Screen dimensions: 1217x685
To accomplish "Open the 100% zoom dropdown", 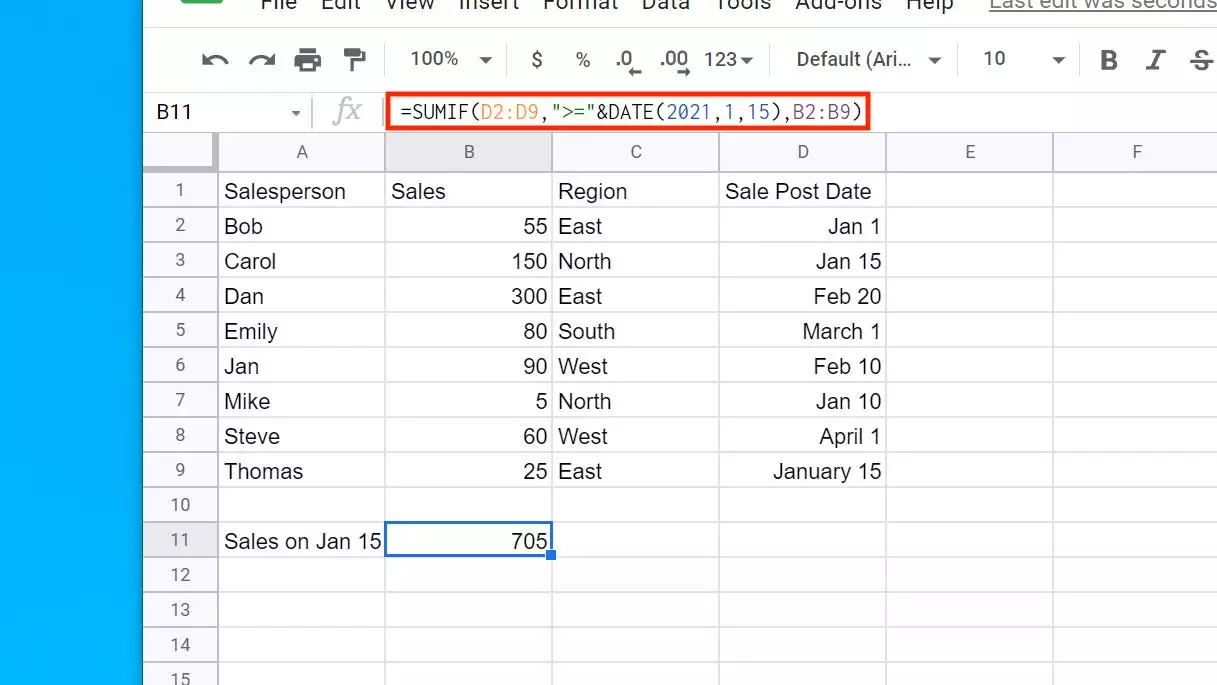I will coord(452,60).
